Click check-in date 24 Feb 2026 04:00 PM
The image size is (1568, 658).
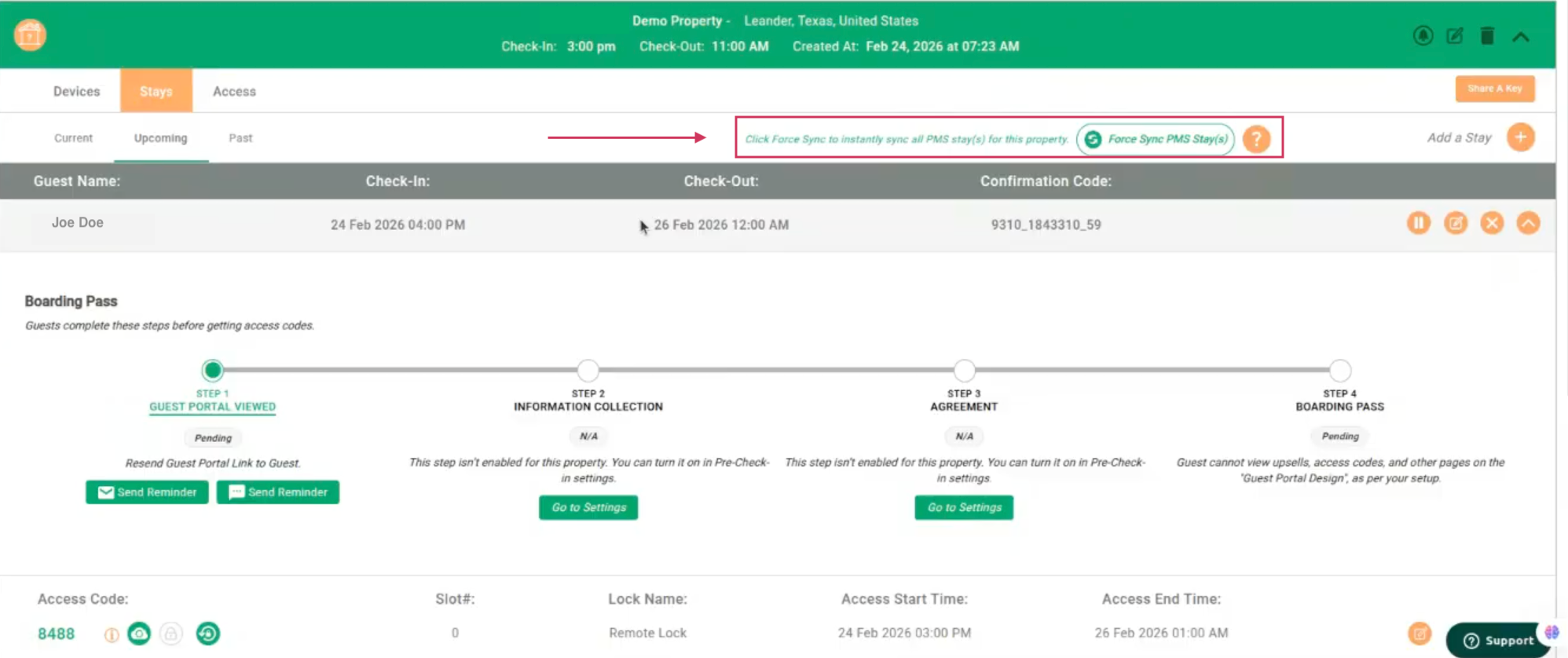click(x=397, y=225)
